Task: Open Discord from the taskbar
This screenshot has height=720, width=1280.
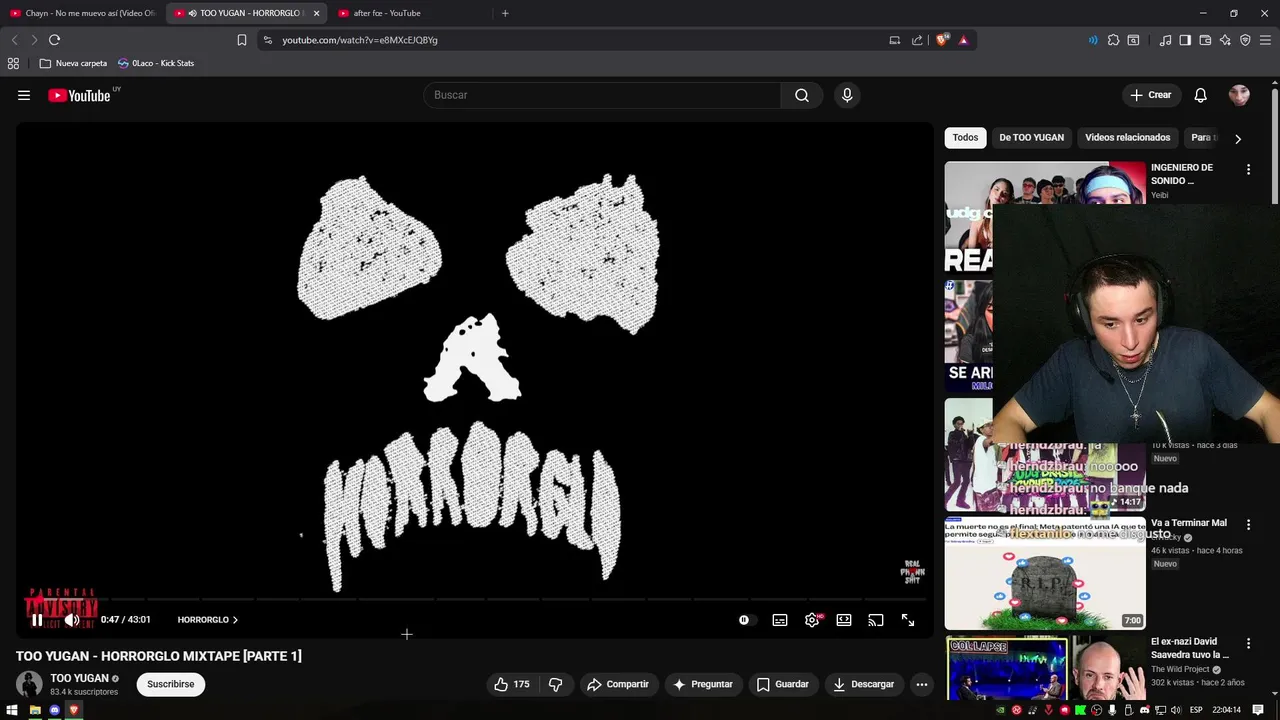Action: [54, 710]
